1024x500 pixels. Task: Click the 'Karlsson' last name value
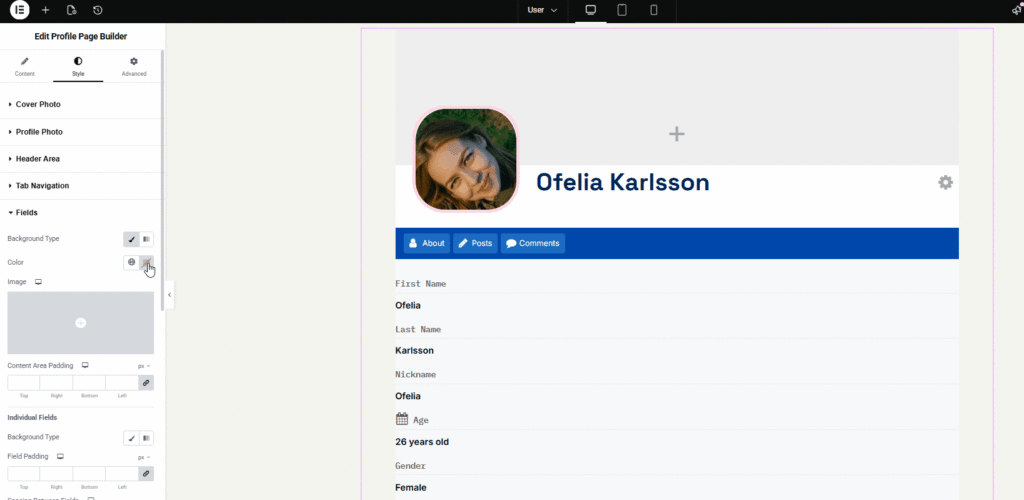pyautogui.click(x=415, y=351)
